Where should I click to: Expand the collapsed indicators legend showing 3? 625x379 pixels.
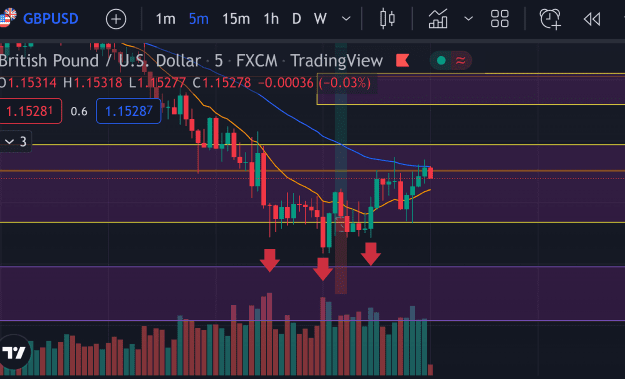pyautogui.click(x=15, y=141)
